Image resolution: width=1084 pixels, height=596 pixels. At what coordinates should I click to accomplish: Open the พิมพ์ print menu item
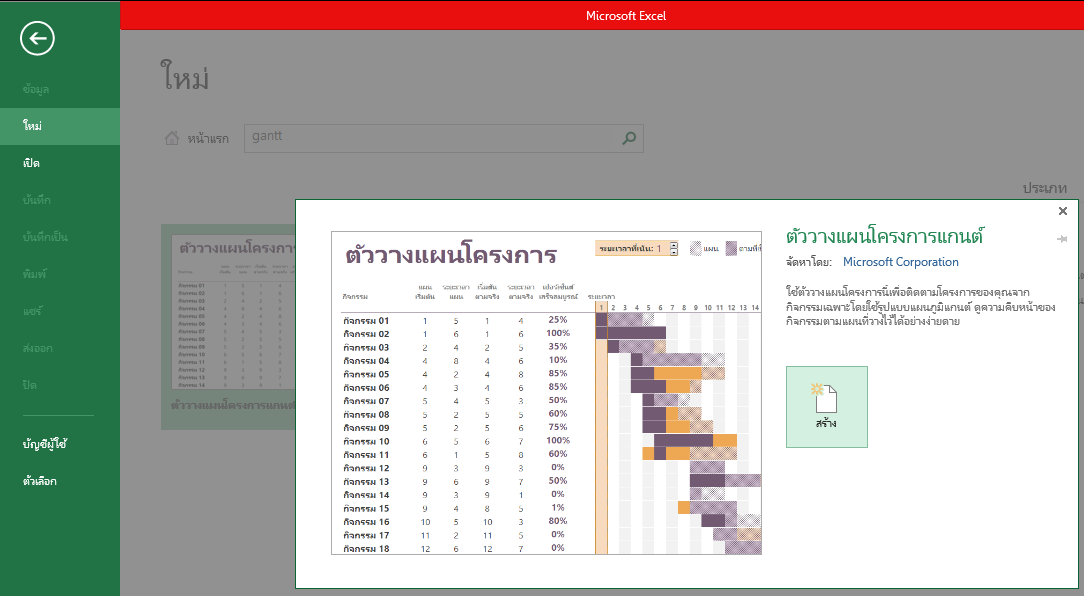[x=59, y=274]
